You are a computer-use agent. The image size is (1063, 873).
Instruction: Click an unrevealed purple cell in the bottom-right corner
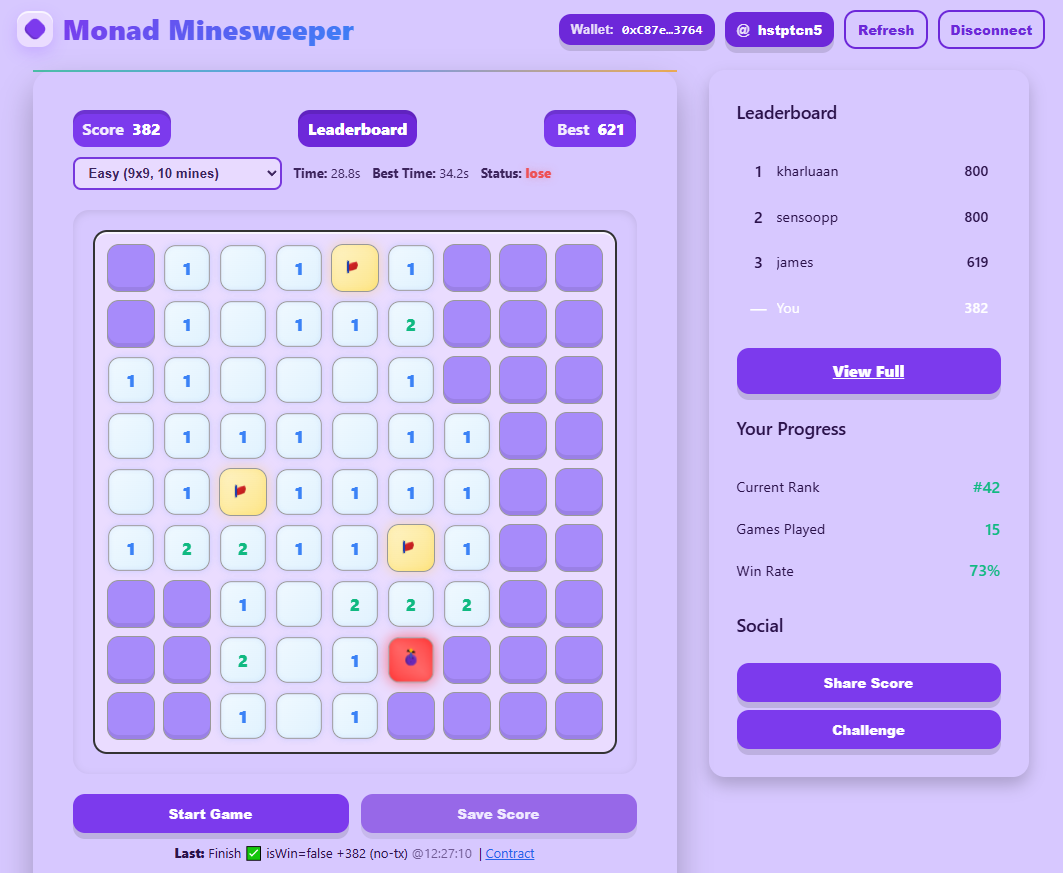tap(579, 716)
